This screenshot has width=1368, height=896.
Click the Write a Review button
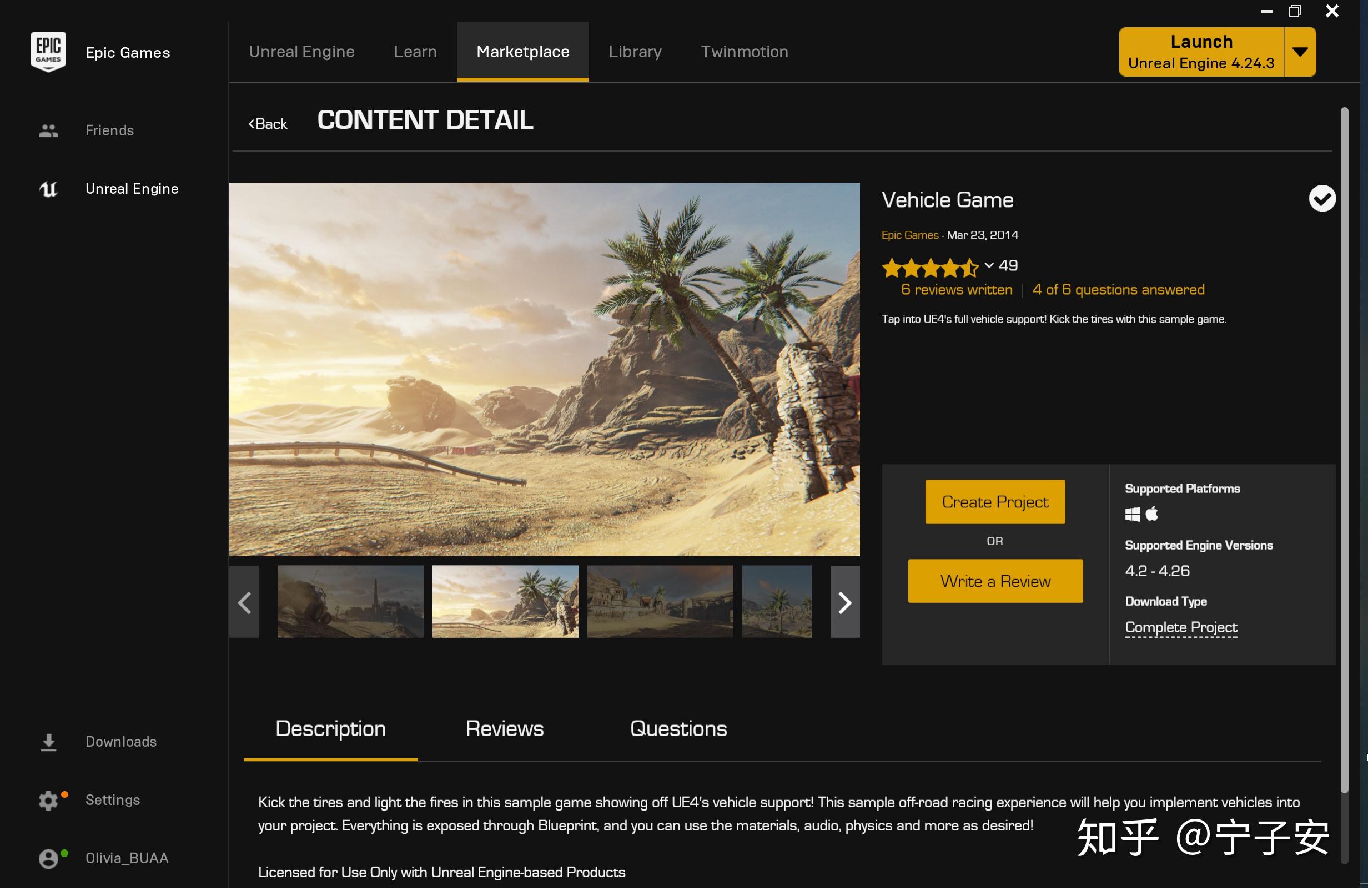click(995, 581)
